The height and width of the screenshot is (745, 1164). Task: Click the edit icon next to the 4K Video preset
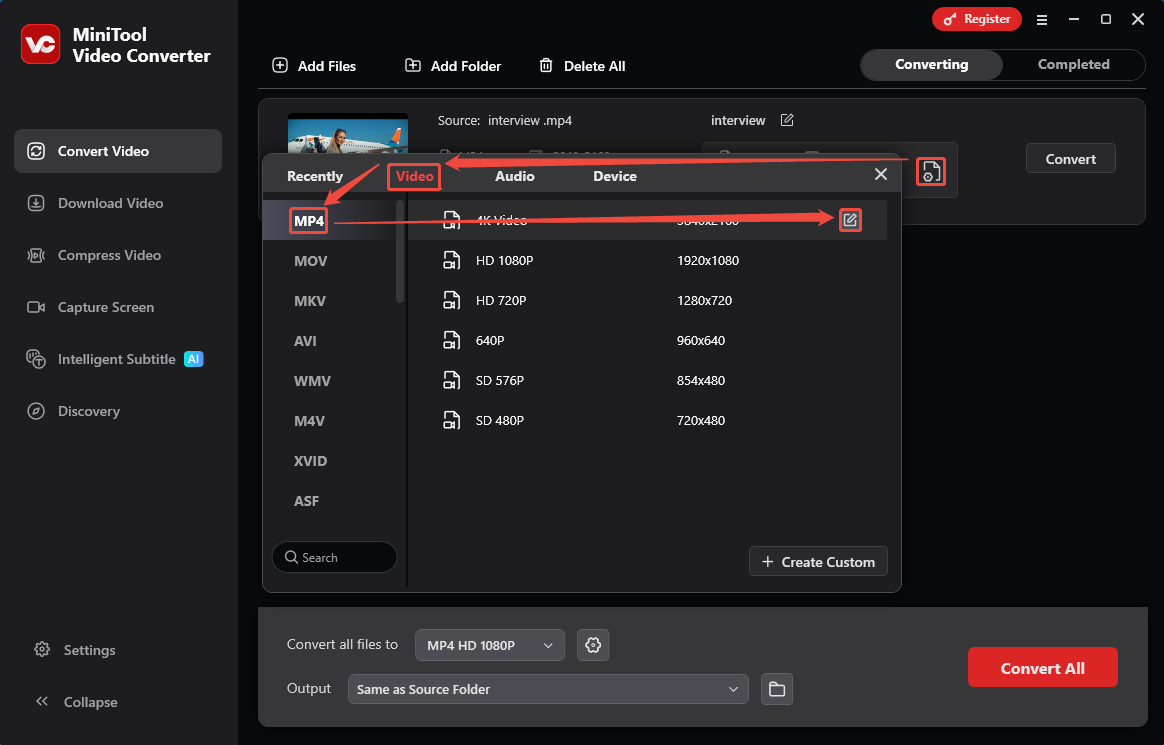[x=850, y=219]
